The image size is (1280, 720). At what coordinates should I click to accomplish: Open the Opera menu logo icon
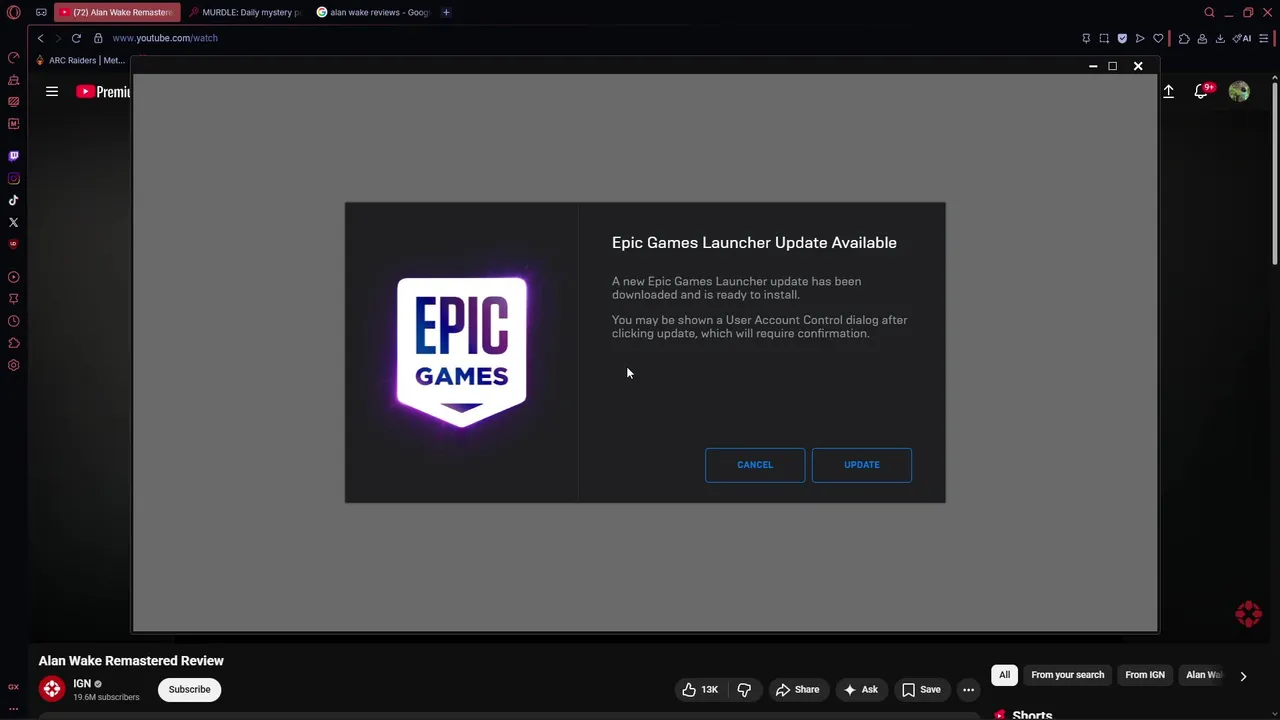[x=13, y=12]
